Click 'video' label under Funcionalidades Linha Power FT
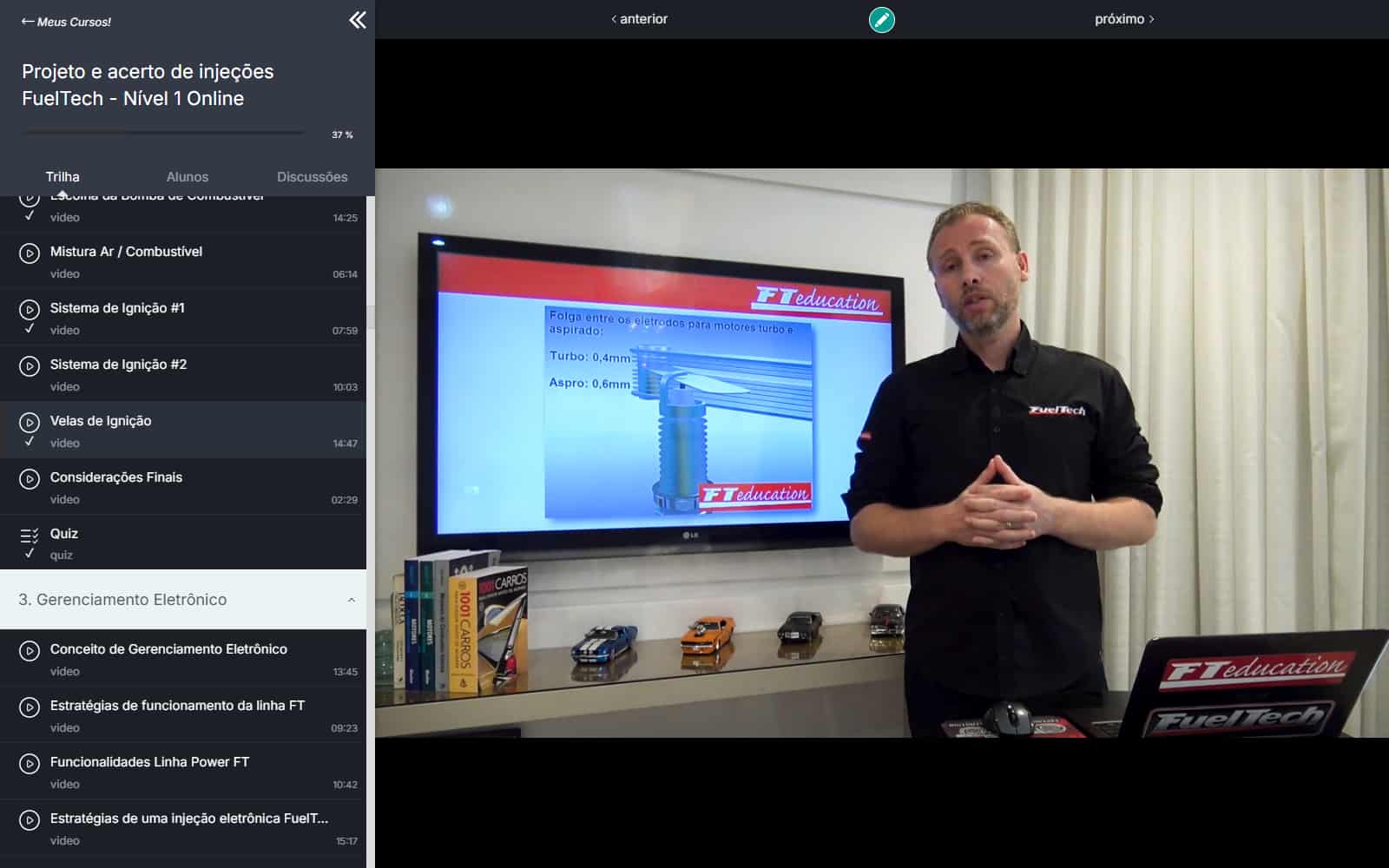The width and height of the screenshot is (1389, 868). [65, 785]
